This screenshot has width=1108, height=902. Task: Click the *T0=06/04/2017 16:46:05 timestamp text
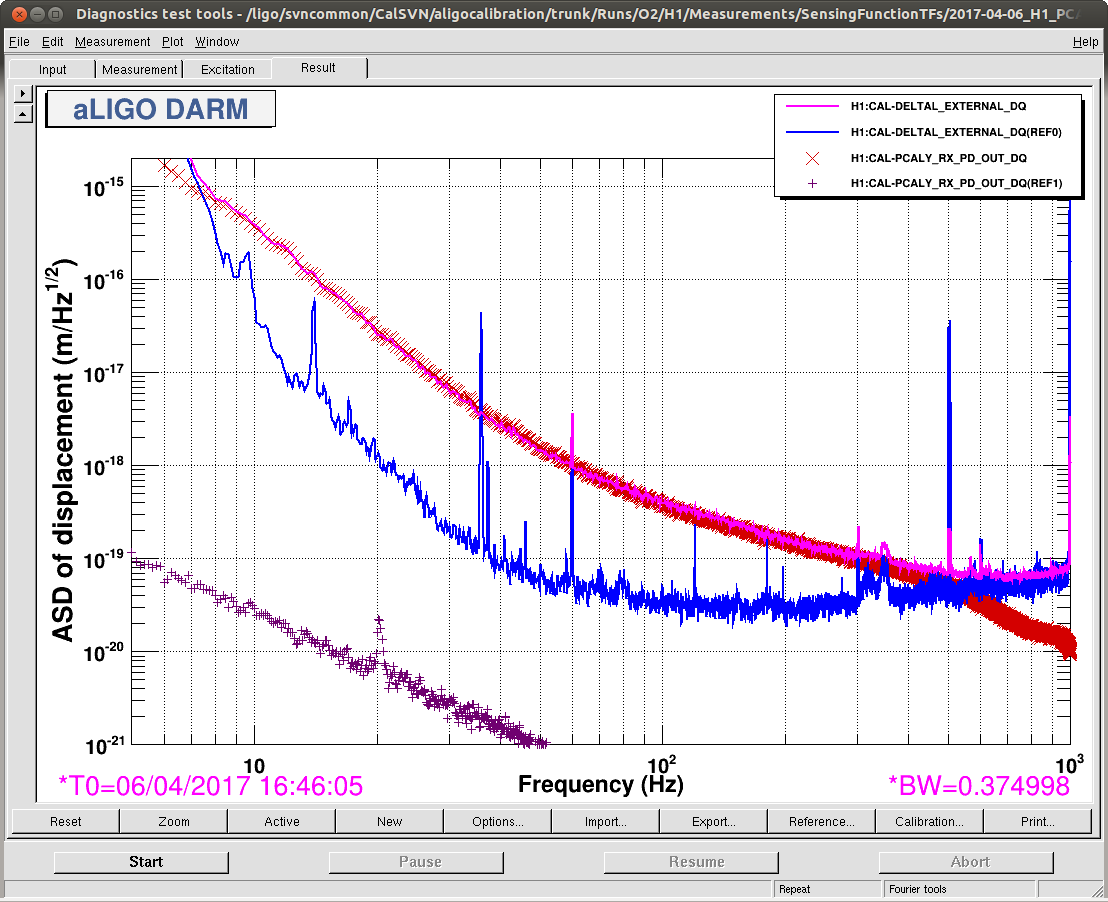[x=211, y=786]
